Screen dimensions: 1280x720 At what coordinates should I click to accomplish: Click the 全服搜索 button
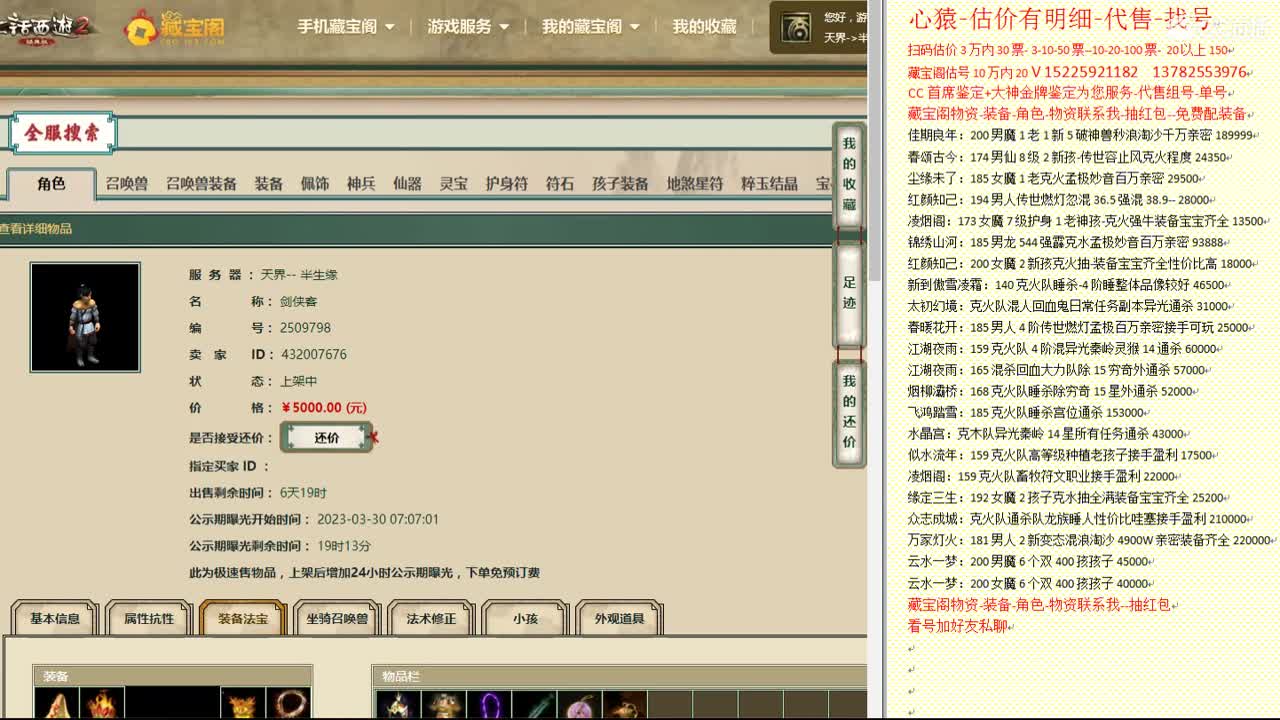(63, 133)
